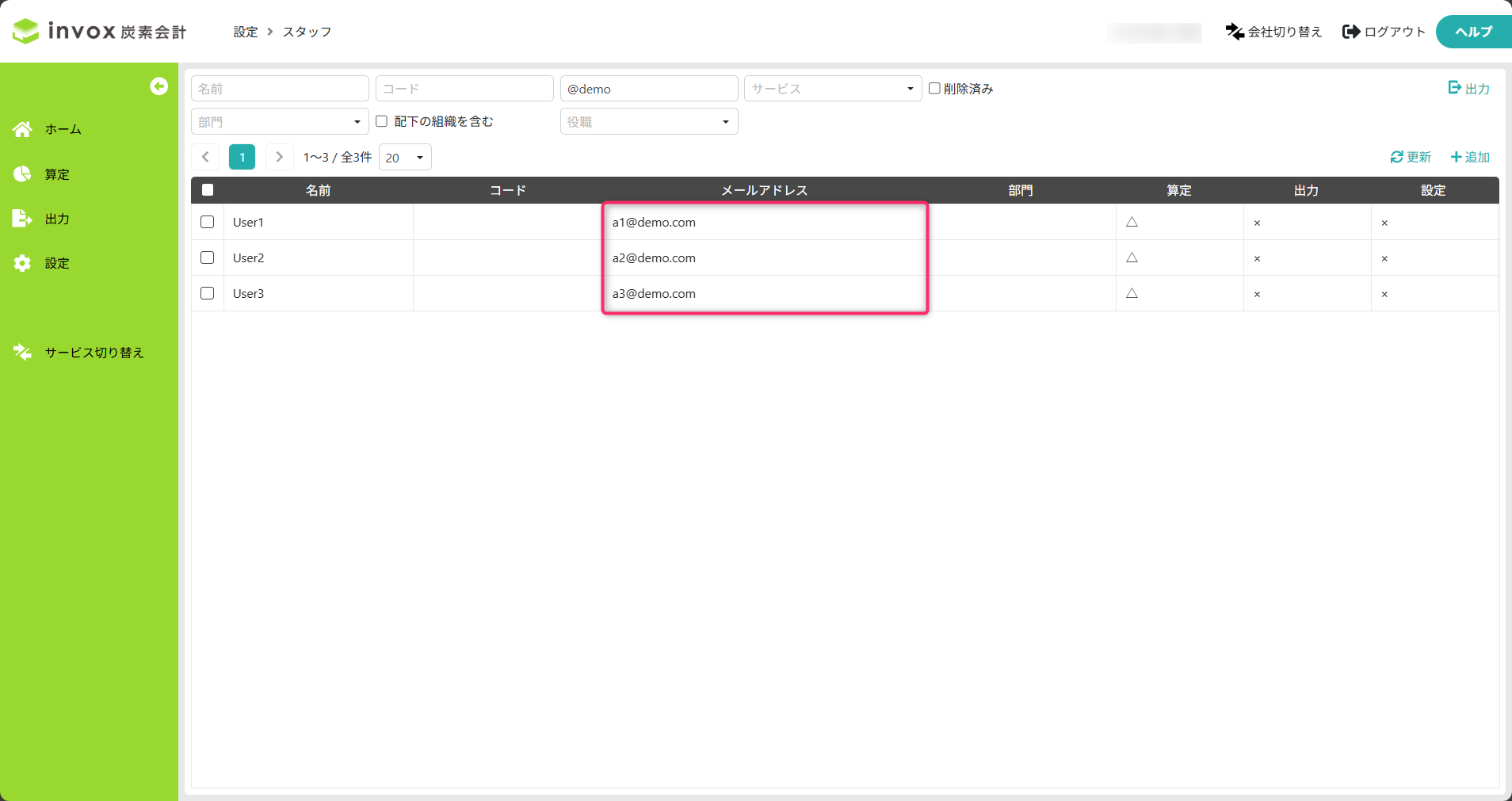Click the a3@demo.com email cell

tap(765, 293)
